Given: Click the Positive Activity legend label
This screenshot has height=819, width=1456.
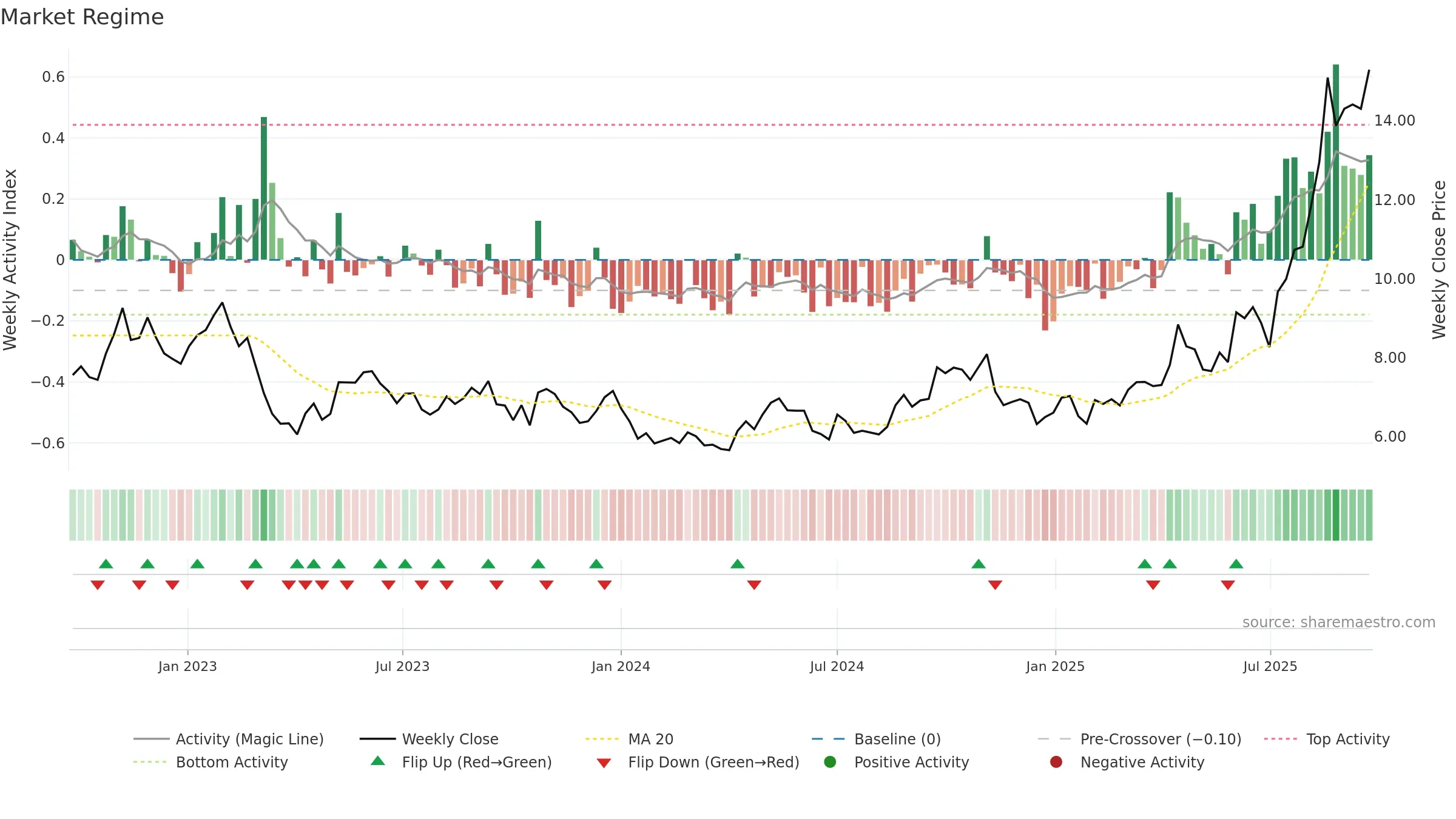Looking at the screenshot, I should pos(911,762).
